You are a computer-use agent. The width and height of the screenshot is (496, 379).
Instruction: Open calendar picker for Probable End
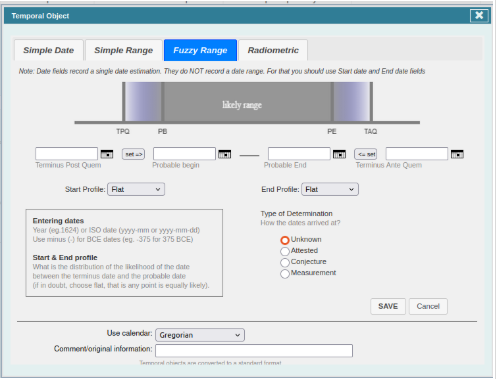coord(339,154)
